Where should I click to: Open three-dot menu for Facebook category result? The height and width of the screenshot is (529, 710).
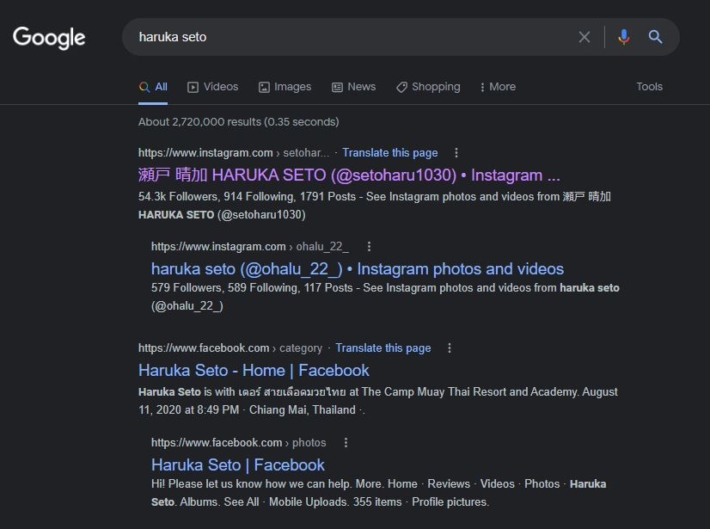449,348
